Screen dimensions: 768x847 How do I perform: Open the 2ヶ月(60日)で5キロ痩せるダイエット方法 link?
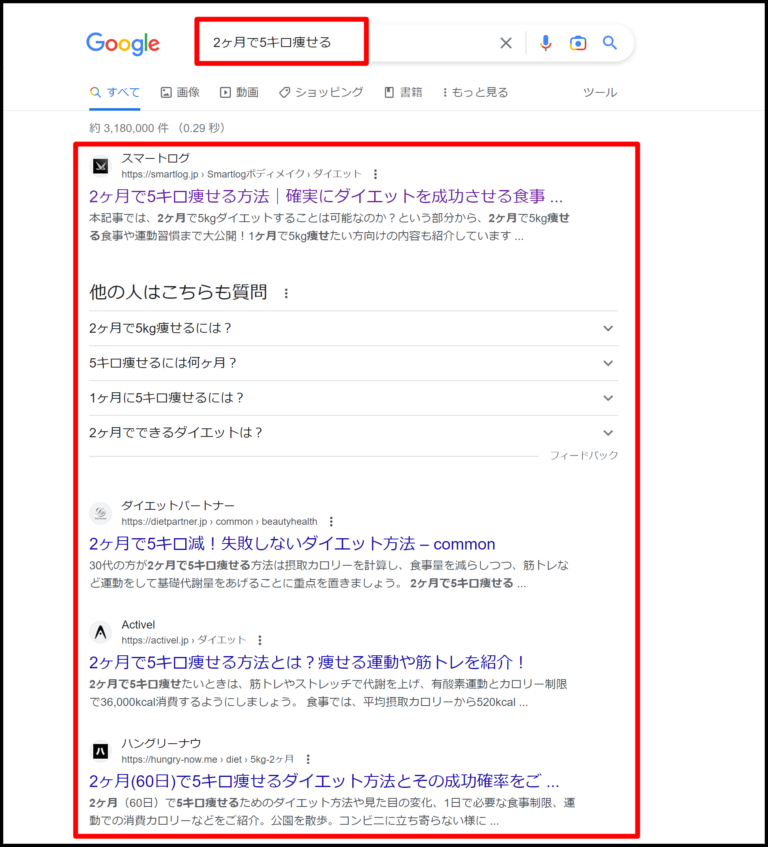[324, 781]
